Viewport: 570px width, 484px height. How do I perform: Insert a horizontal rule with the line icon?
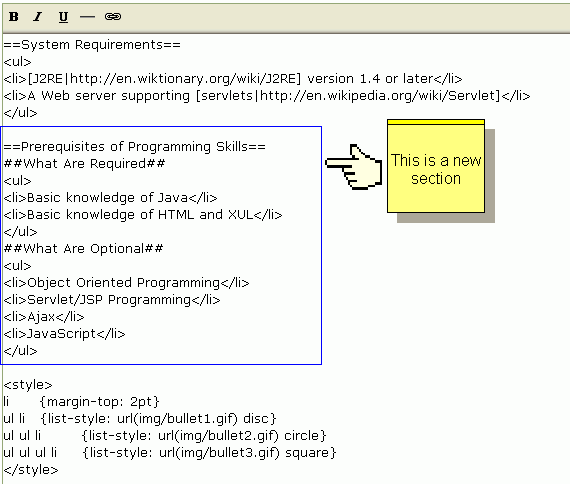click(87, 17)
